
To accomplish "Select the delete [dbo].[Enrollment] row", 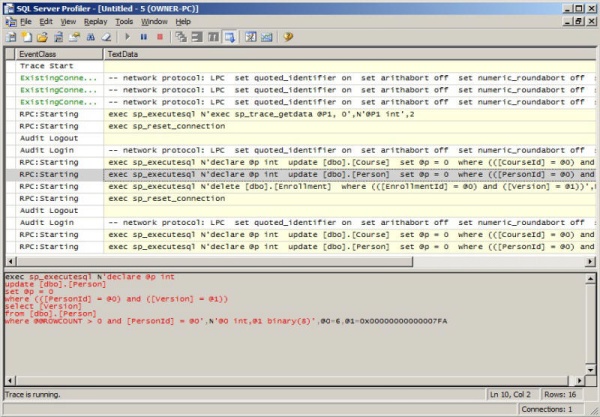I will (300, 187).
